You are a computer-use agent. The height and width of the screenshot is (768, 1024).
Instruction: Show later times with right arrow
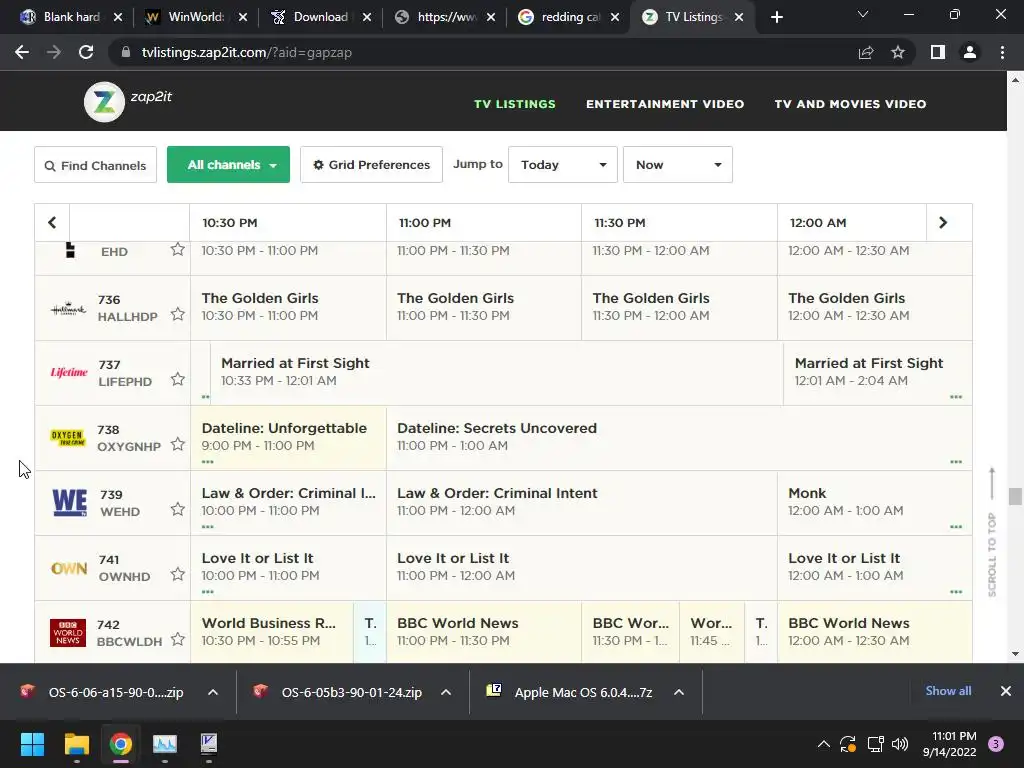[943, 223]
